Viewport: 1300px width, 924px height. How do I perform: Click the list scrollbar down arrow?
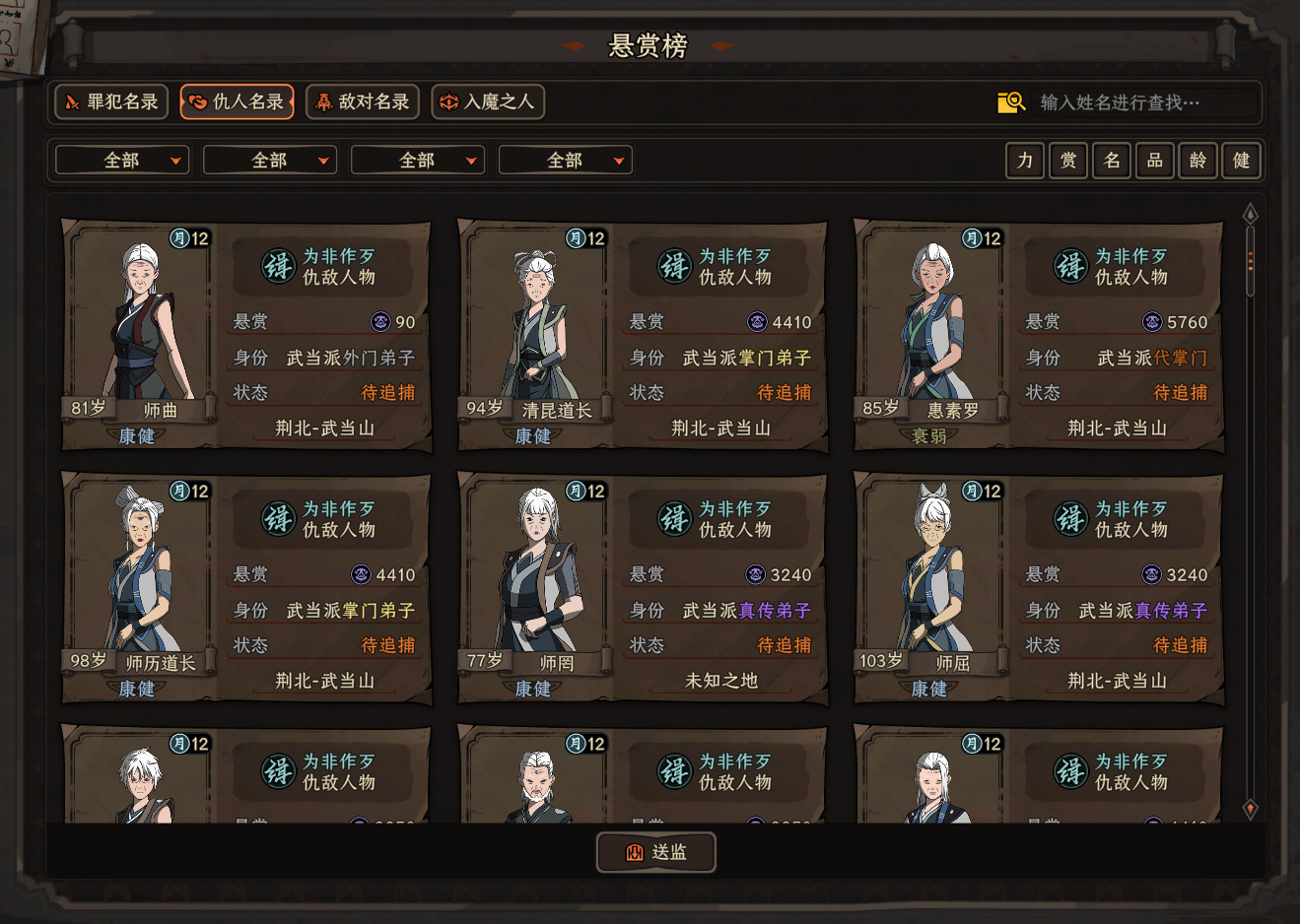pyautogui.click(x=1250, y=809)
